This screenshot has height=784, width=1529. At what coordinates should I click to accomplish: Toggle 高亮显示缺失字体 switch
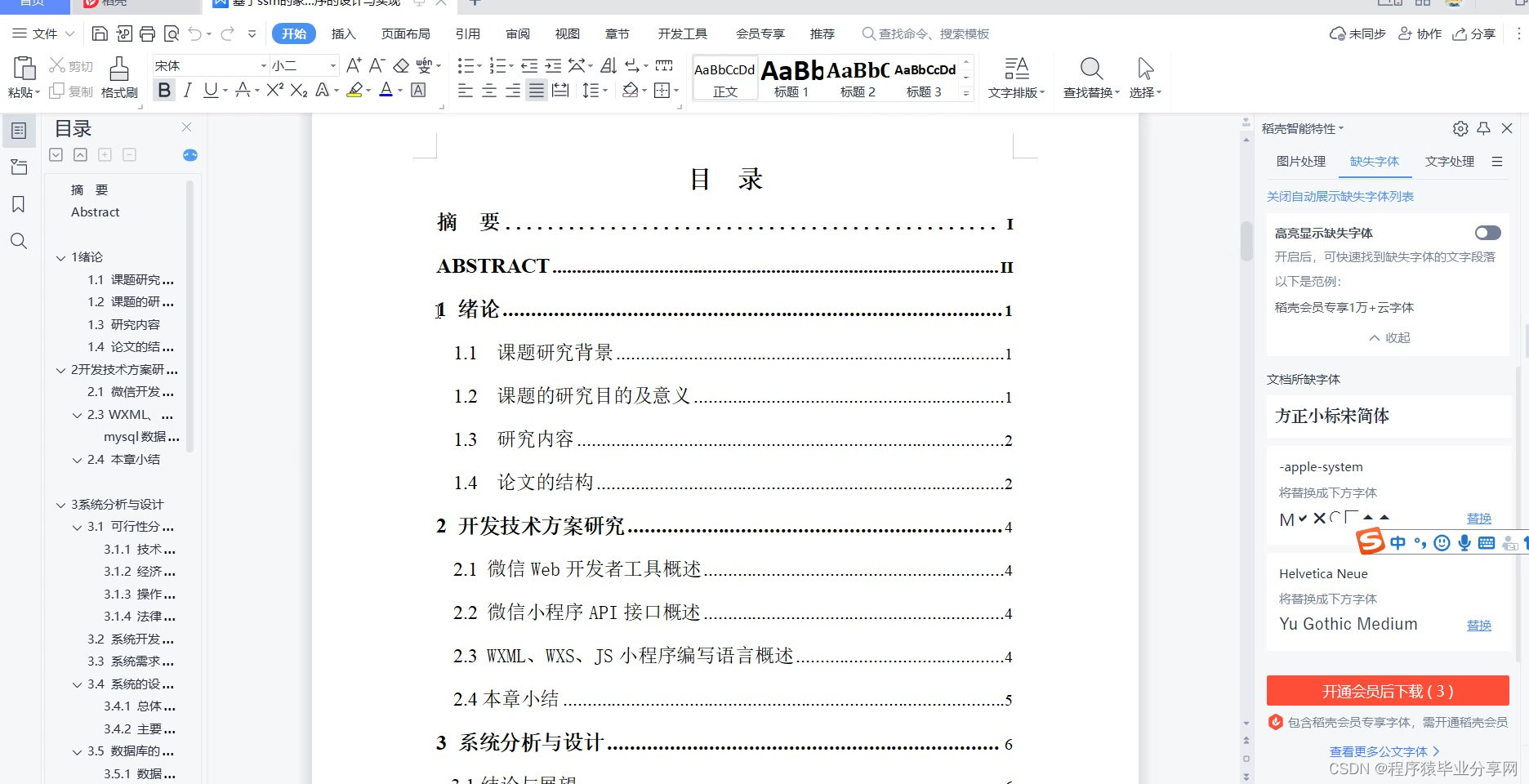point(1487,233)
